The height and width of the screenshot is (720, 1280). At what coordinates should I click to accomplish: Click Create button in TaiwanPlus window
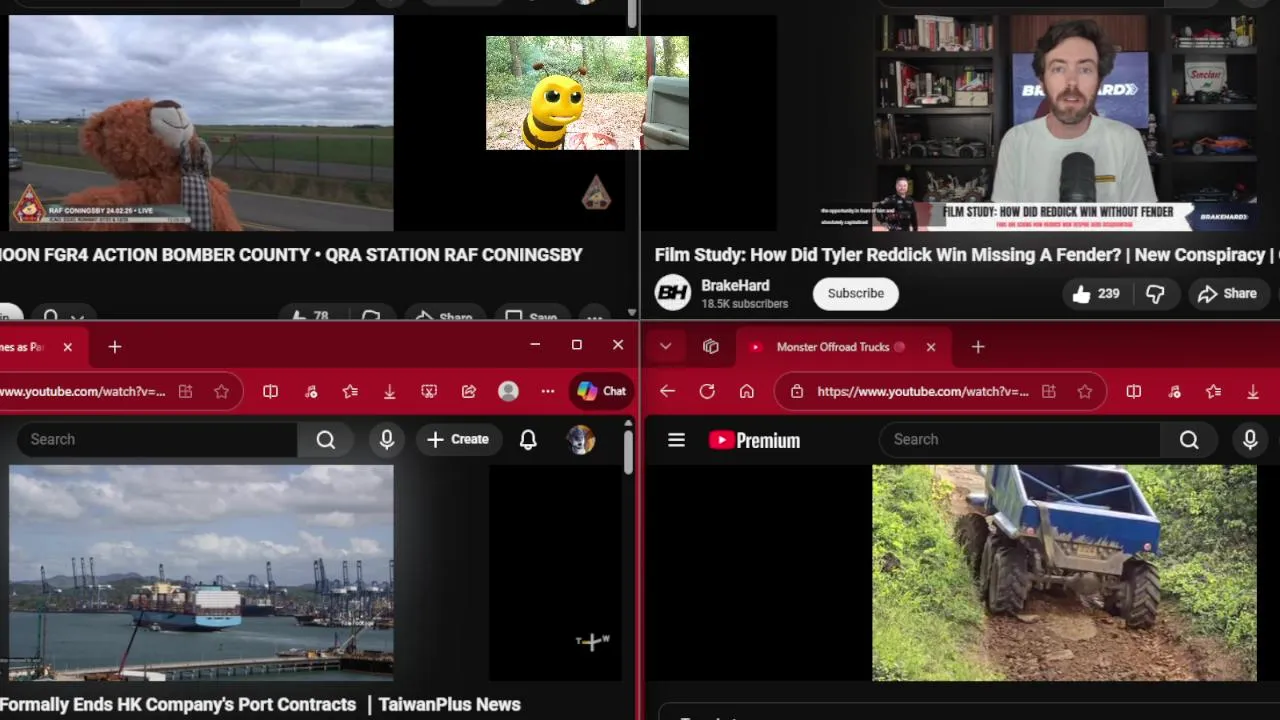458,439
